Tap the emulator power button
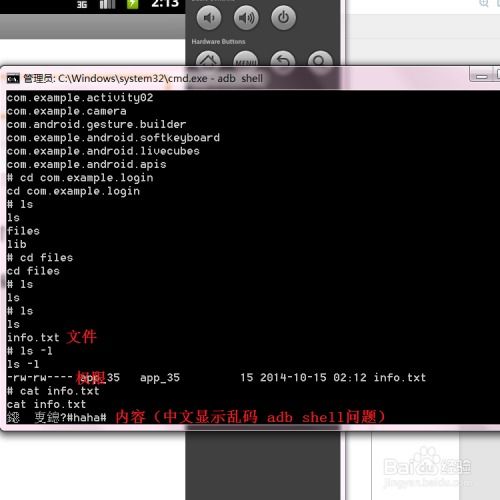The height and width of the screenshot is (500, 500). pyautogui.click(x=283, y=18)
